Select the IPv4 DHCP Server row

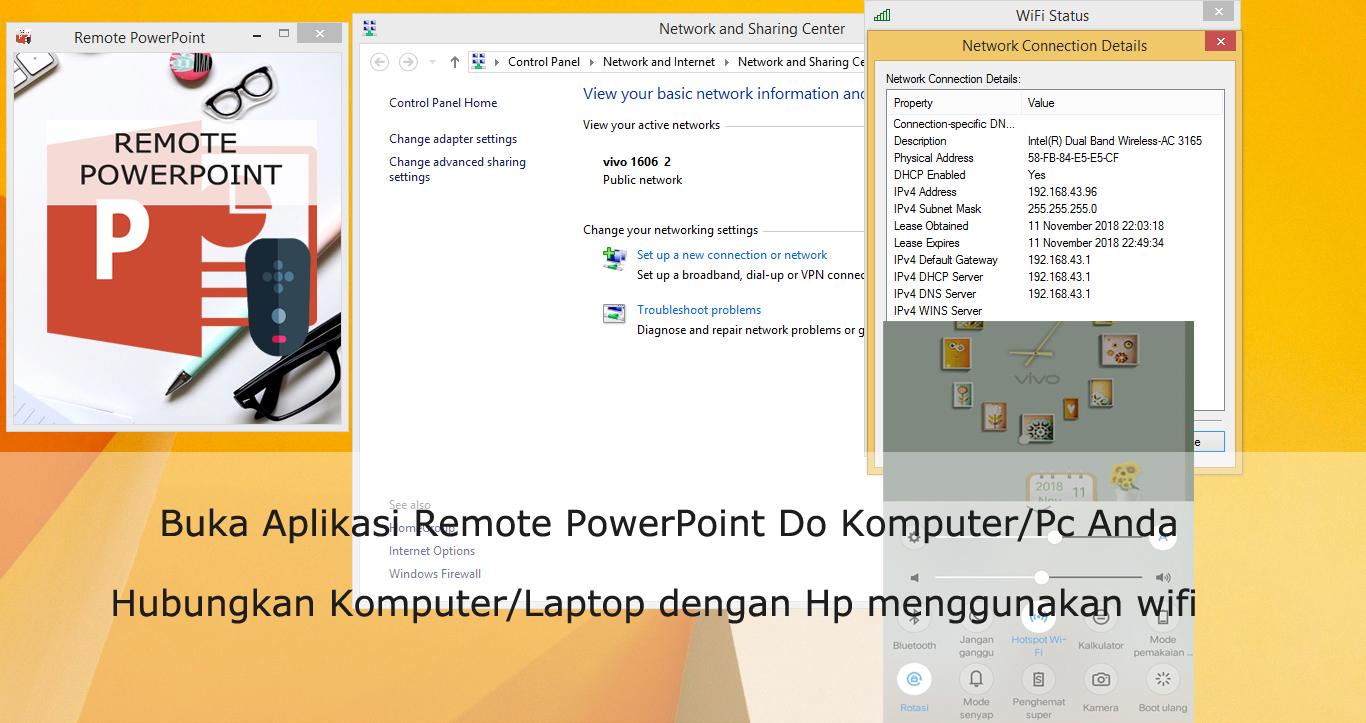(x=1055, y=277)
